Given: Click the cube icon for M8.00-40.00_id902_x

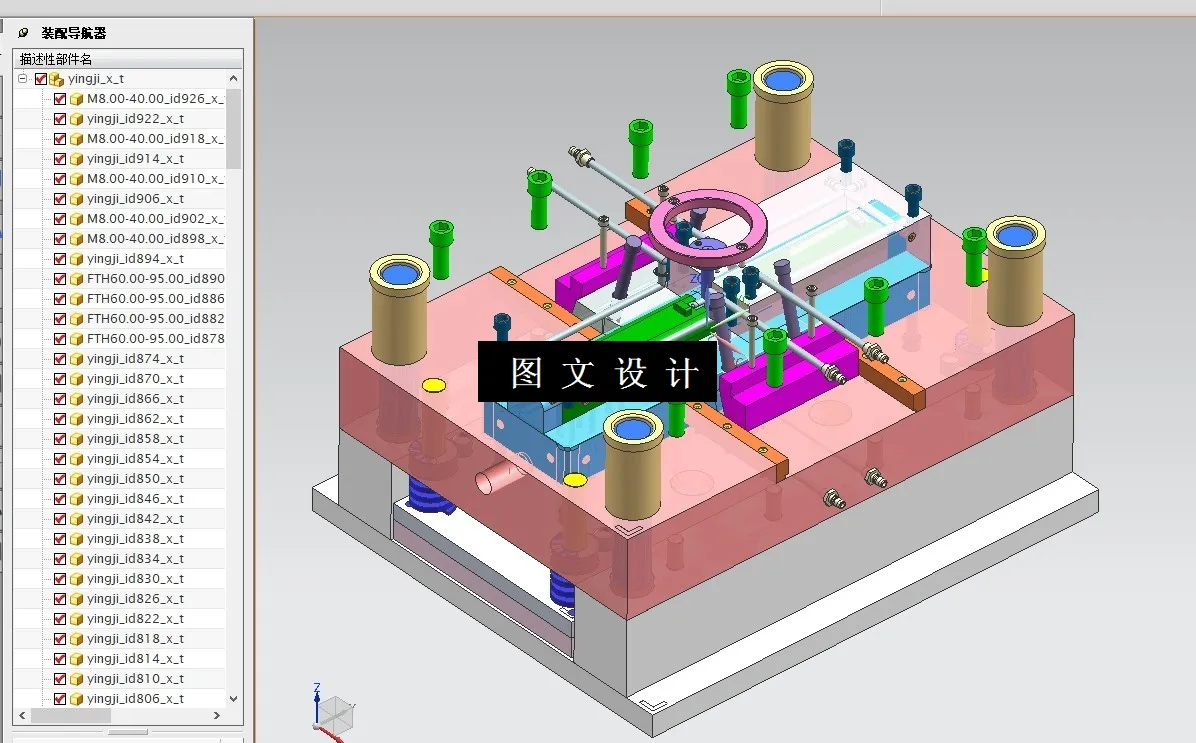Looking at the screenshot, I should coord(76,218).
